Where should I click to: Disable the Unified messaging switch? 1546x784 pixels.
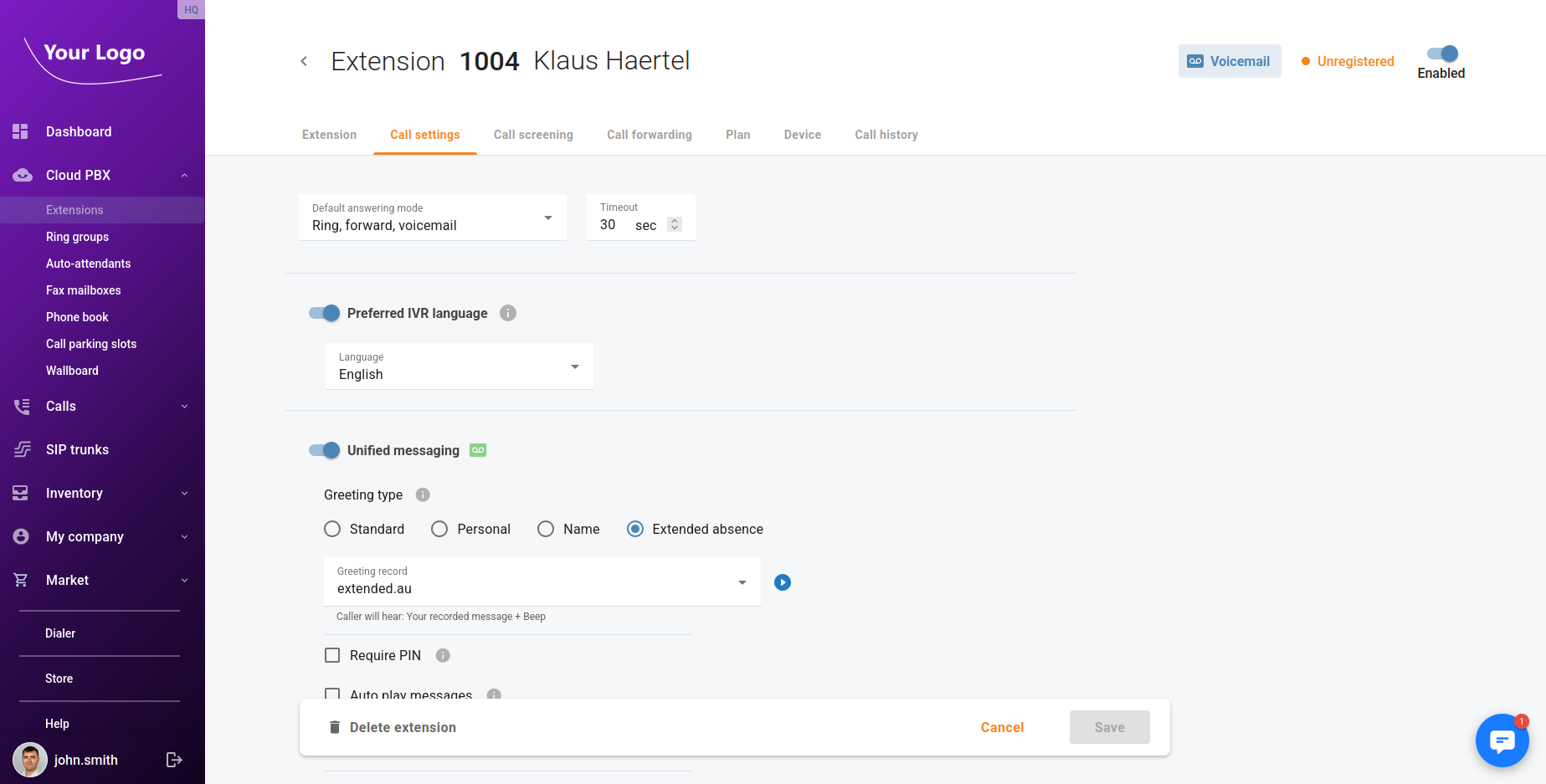pyautogui.click(x=325, y=450)
